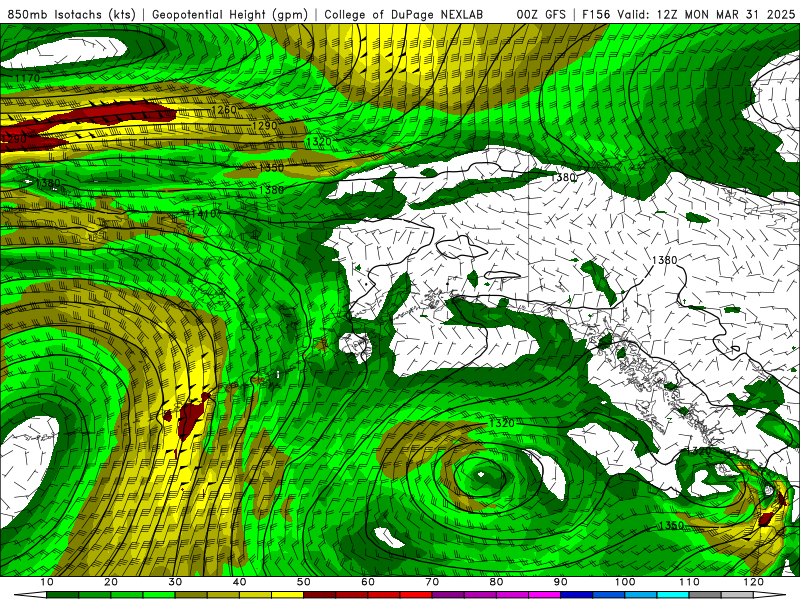This screenshot has width=800, height=600.
Task: Click color bar value label 60
Action: 368,582
